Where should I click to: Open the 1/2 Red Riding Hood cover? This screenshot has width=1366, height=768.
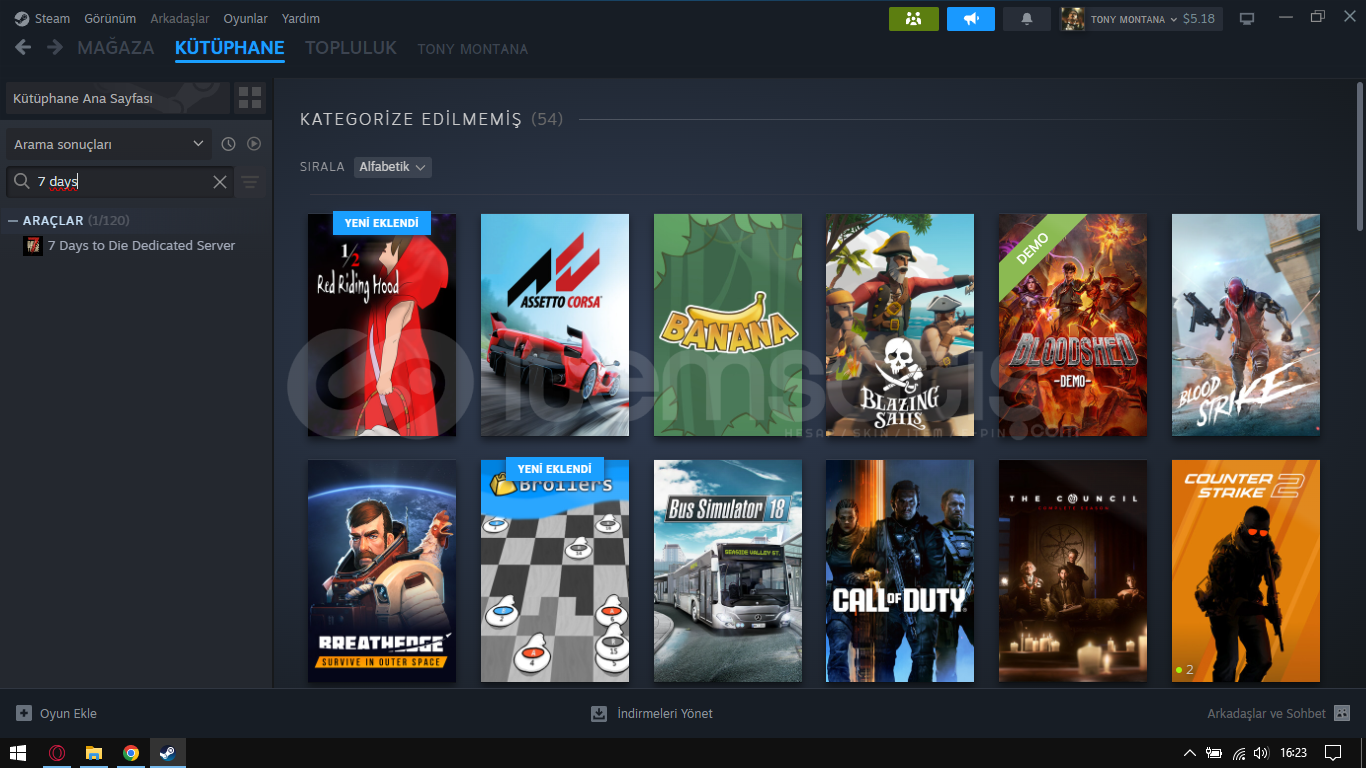coord(382,325)
